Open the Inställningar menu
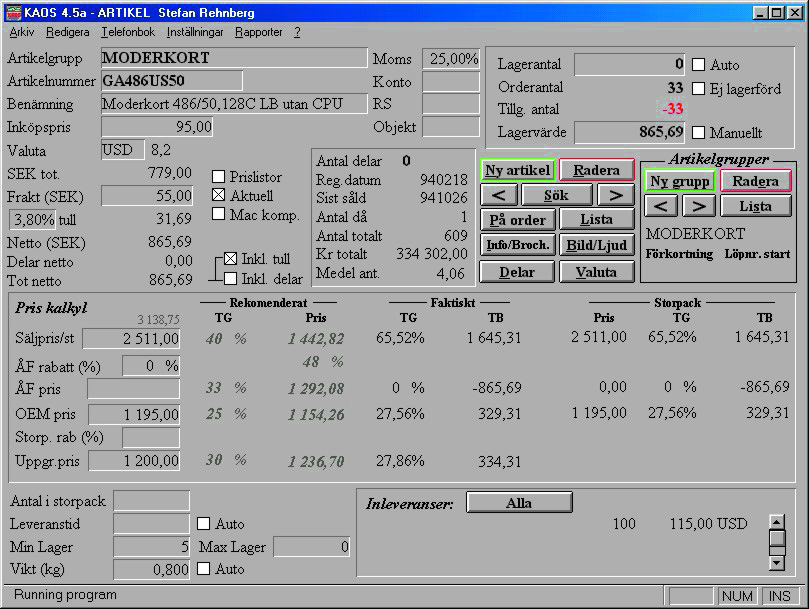 (194, 32)
